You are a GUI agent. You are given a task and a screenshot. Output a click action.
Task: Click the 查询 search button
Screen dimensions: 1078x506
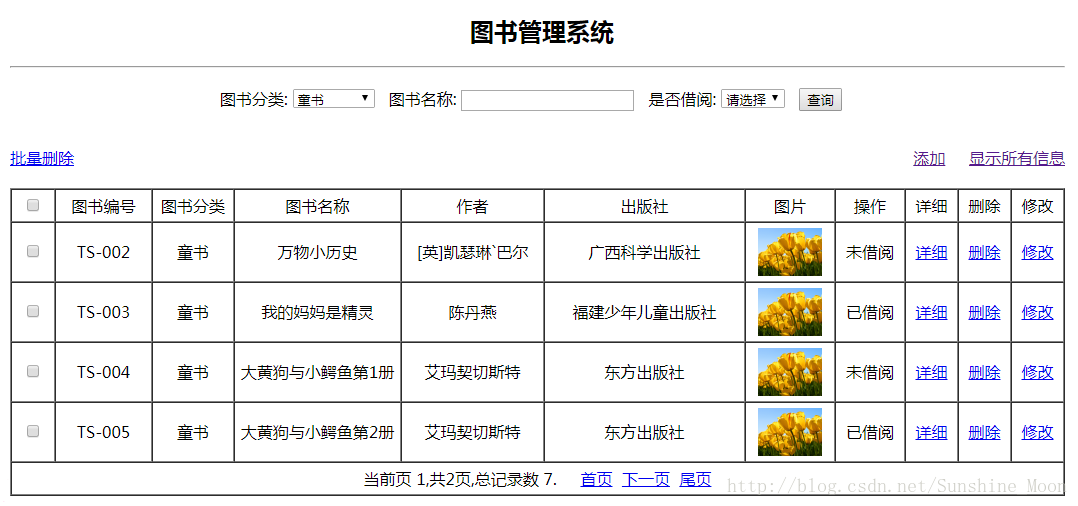coord(820,100)
